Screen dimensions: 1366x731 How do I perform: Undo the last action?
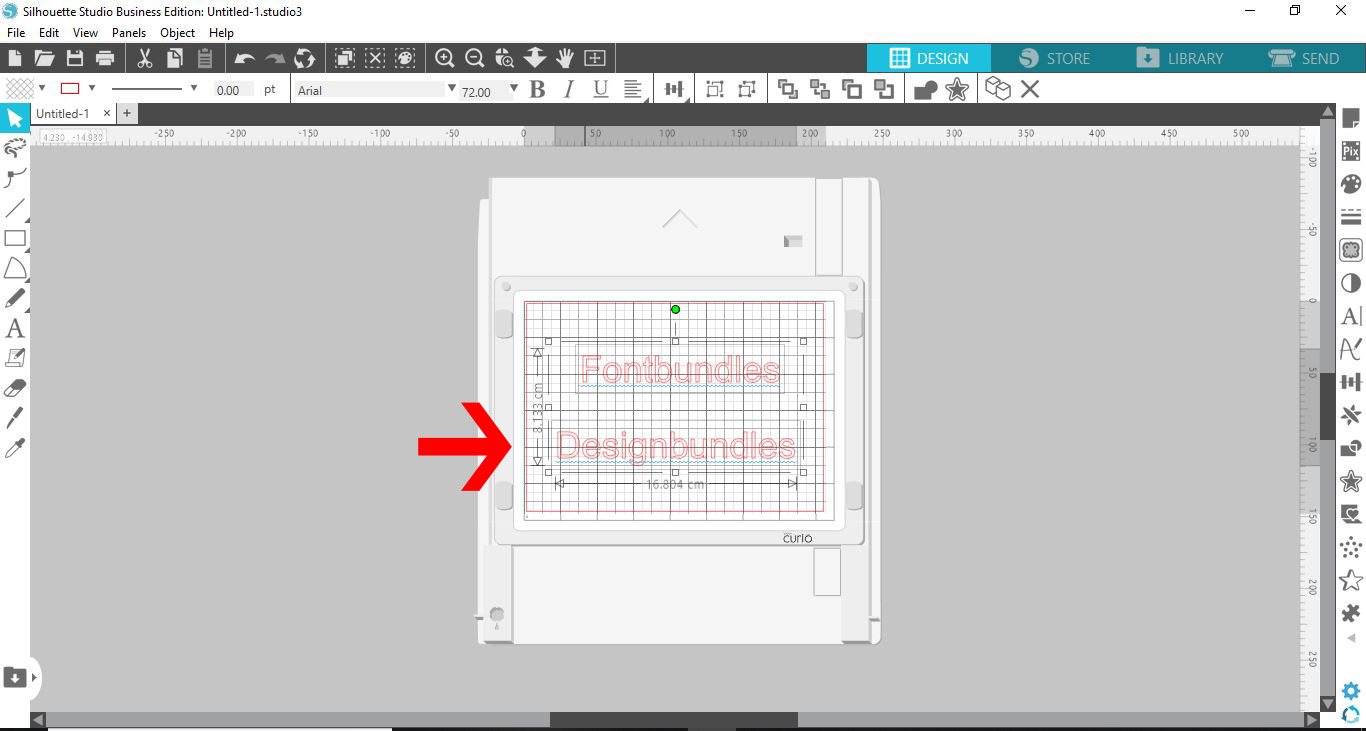click(x=245, y=58)
